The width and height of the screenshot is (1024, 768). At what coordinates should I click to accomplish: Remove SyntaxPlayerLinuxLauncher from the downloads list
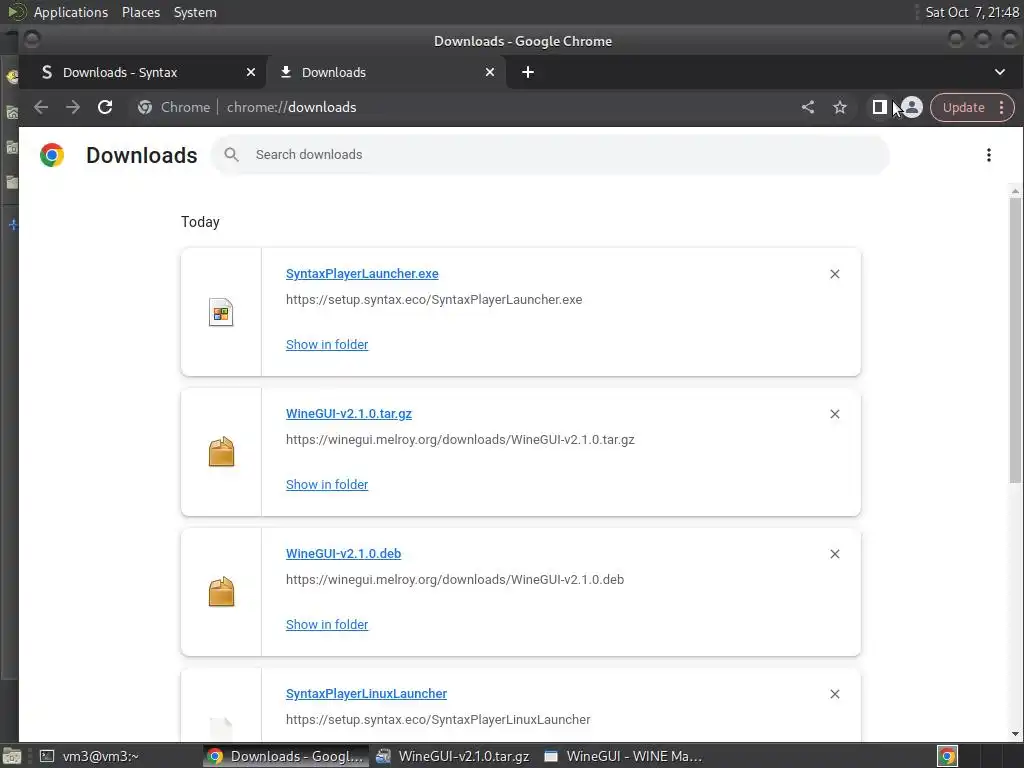click(x=835, y=694)
